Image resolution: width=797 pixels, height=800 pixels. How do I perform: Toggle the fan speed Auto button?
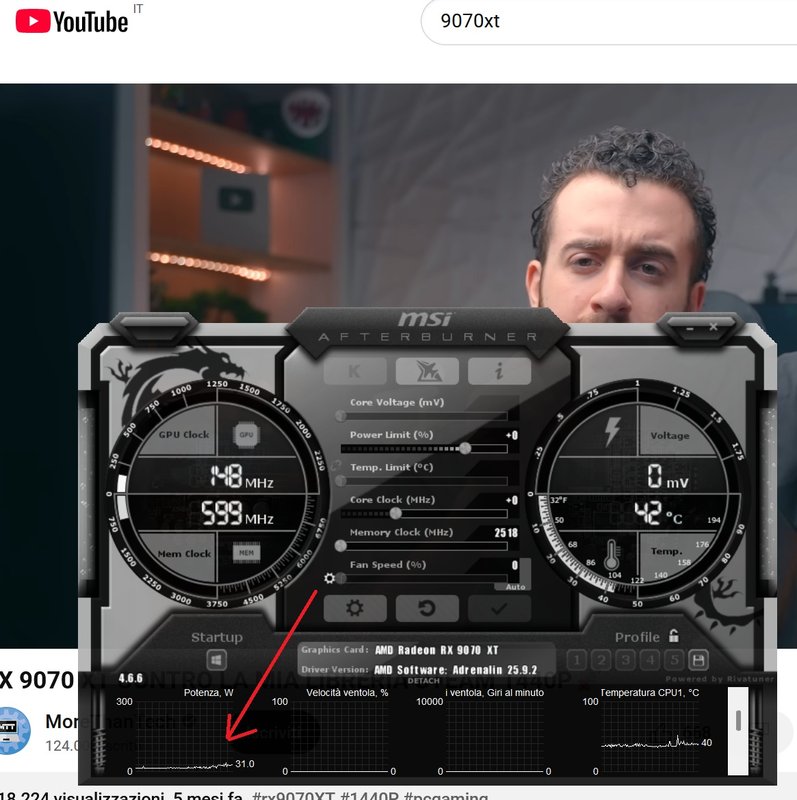pos(515,587)
